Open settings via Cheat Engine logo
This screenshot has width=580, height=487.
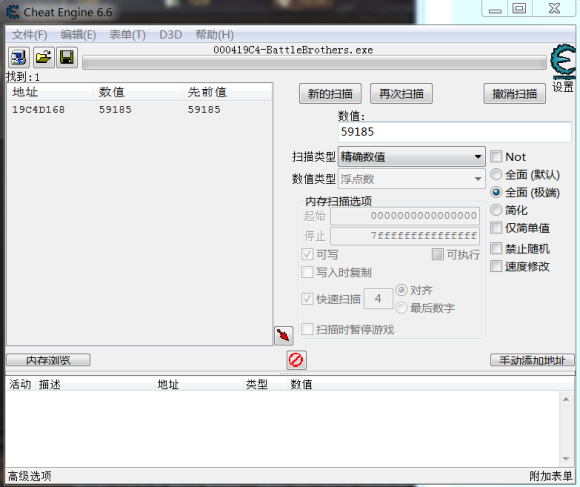click(x=563, y=62)
